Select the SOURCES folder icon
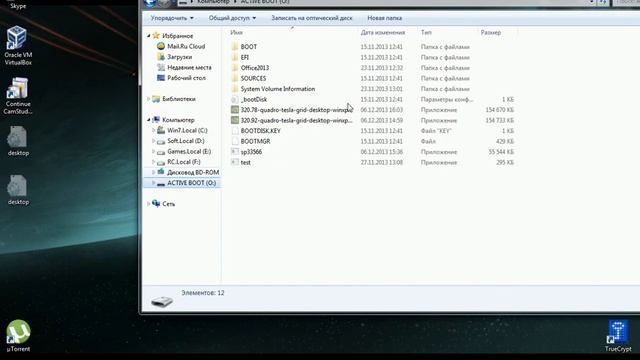640x360 pixels. click(235, 78)
